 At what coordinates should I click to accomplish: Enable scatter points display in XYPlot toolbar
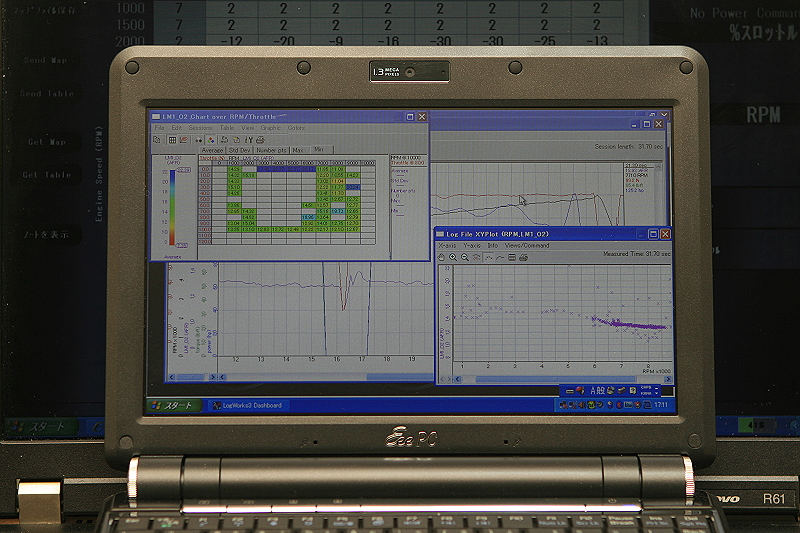click(489, 258)
